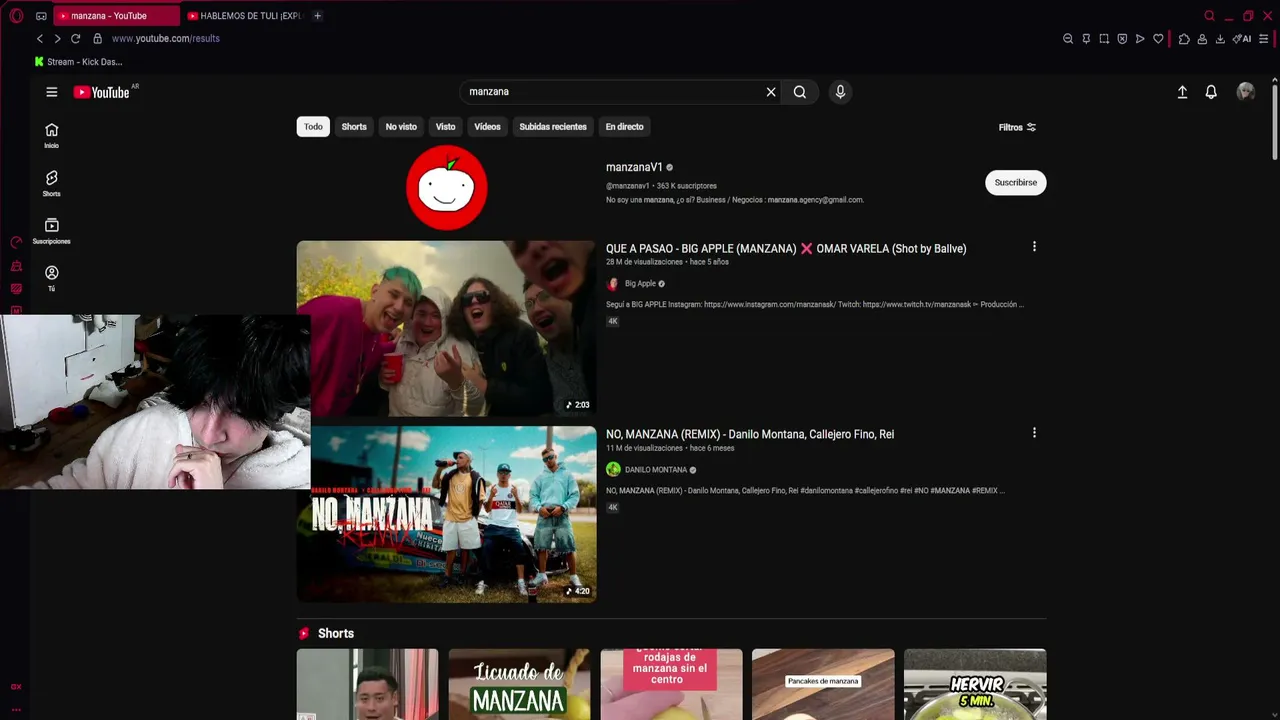Open the Opera GX main menu logo

(x=16, y=16)
